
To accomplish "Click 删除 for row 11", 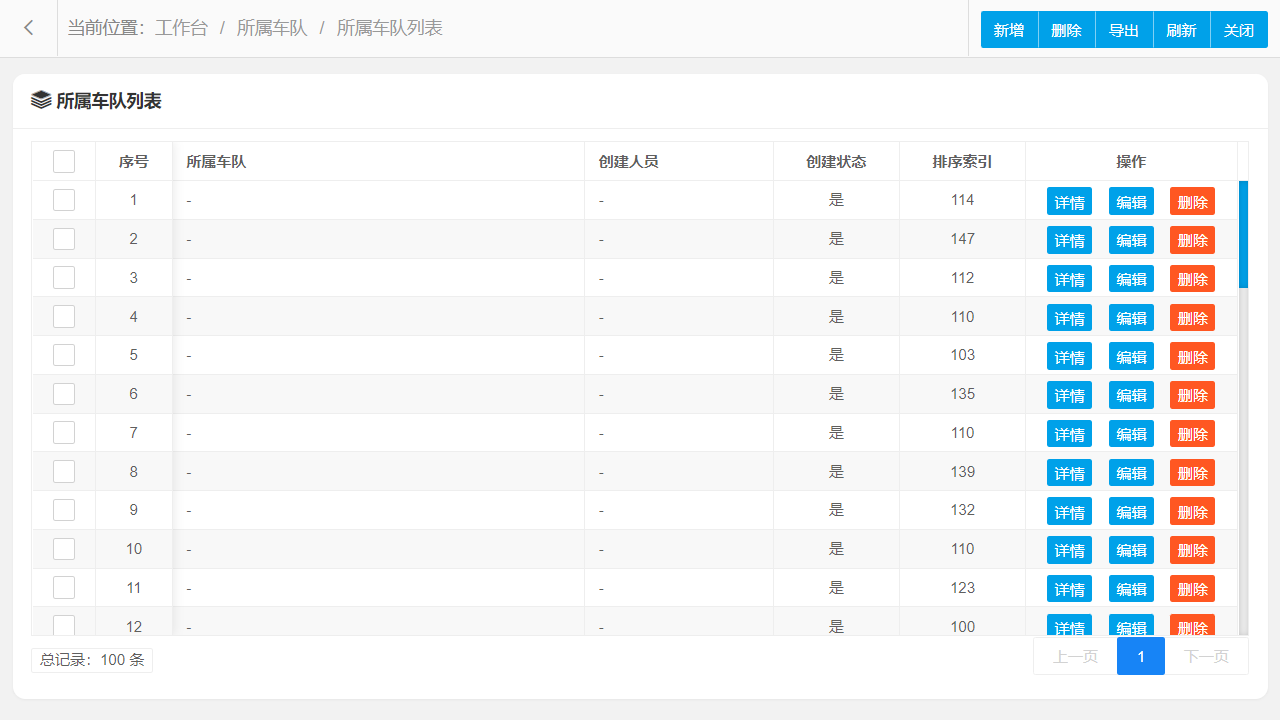I will coord(1192,589).
